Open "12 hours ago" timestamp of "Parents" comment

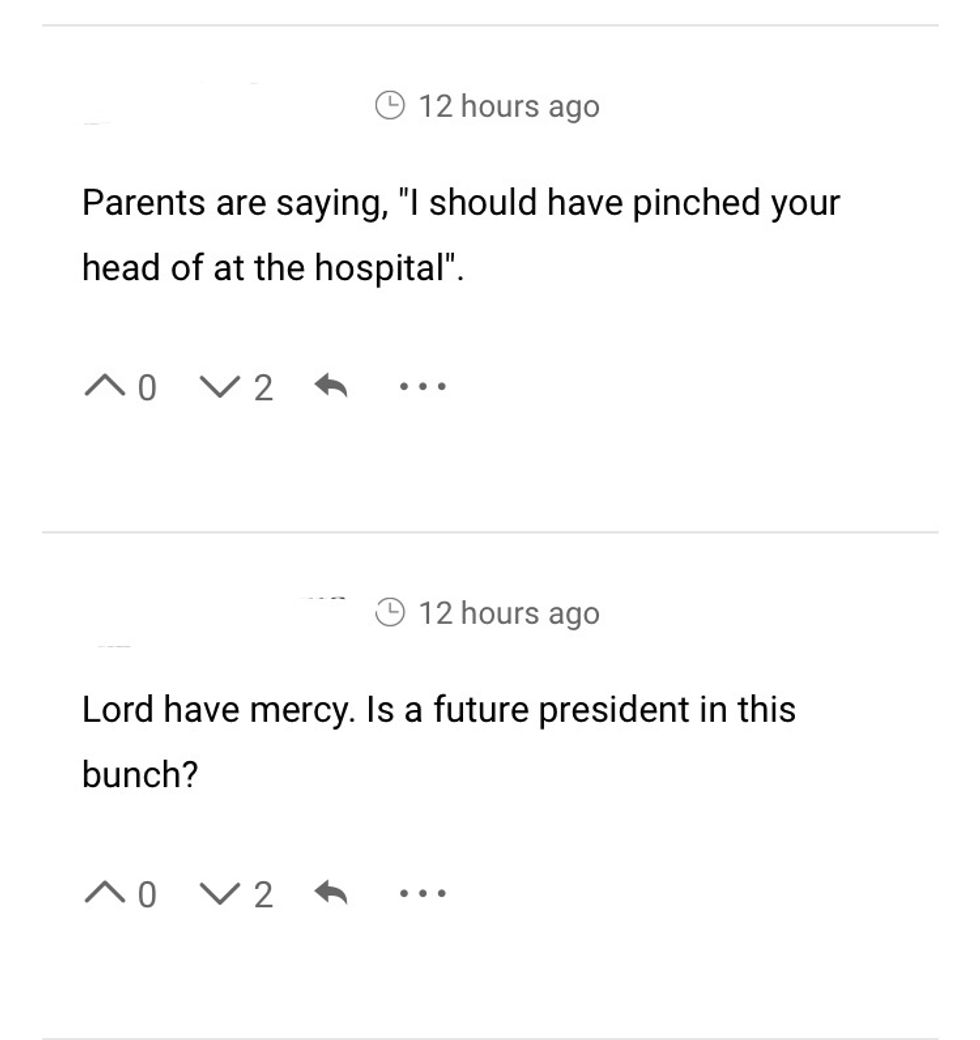click(509, 106)
